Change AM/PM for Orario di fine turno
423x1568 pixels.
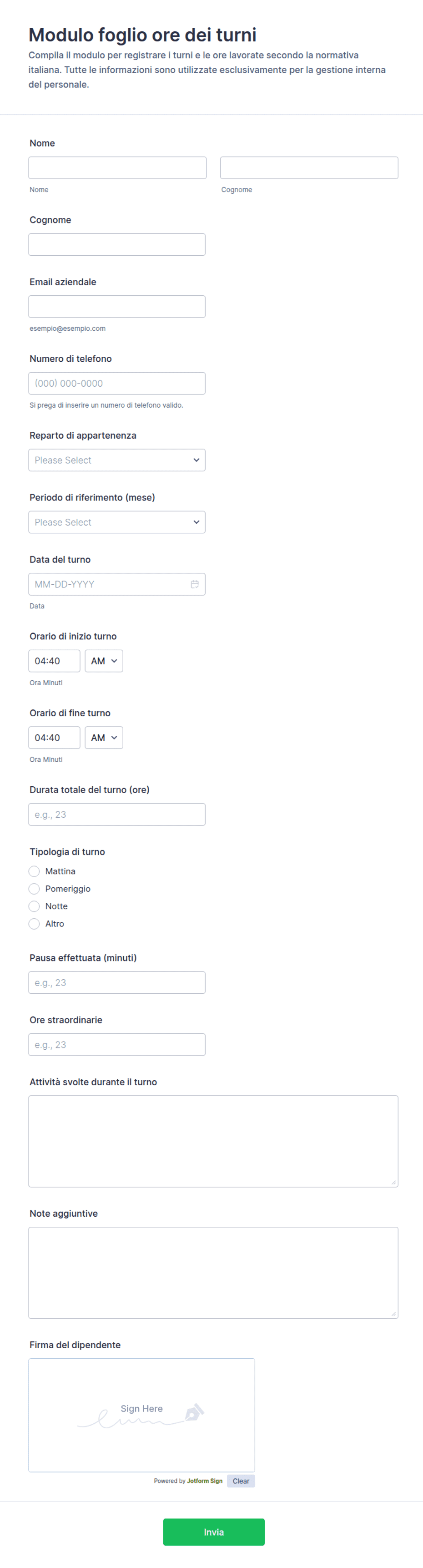[x=104, y=738]
